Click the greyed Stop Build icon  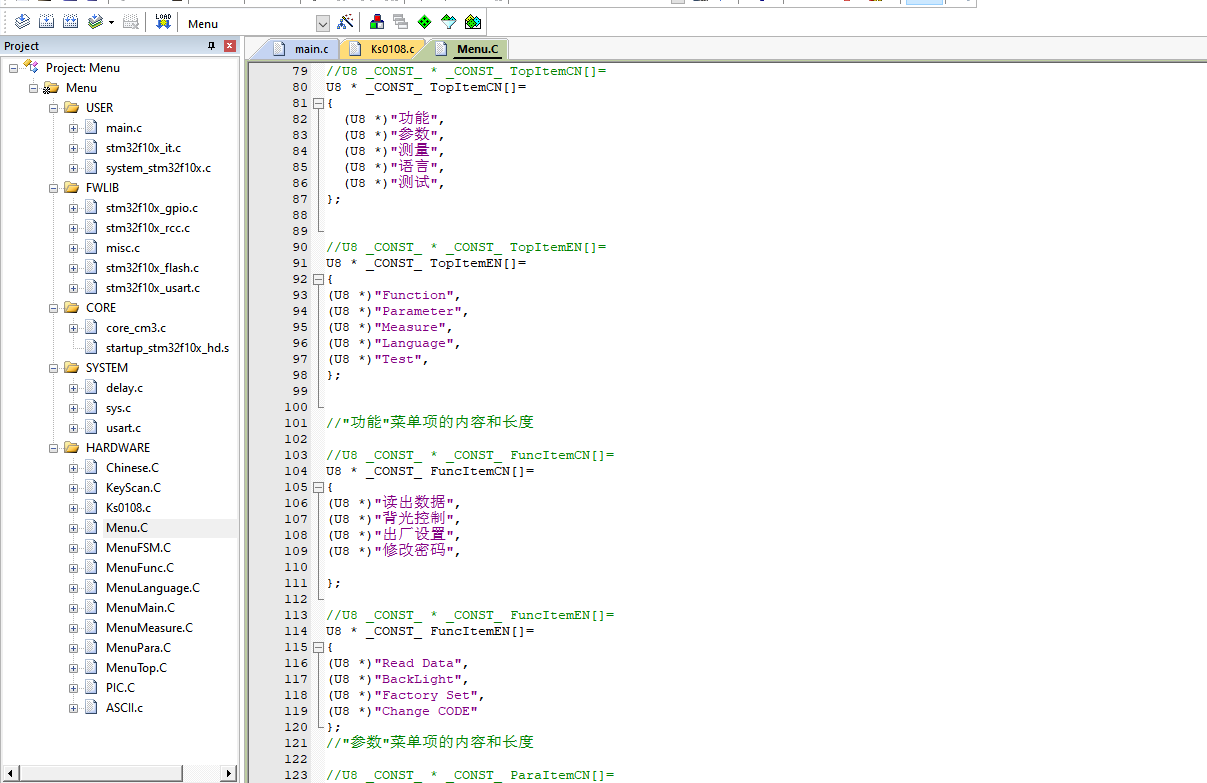pos(130,22)
